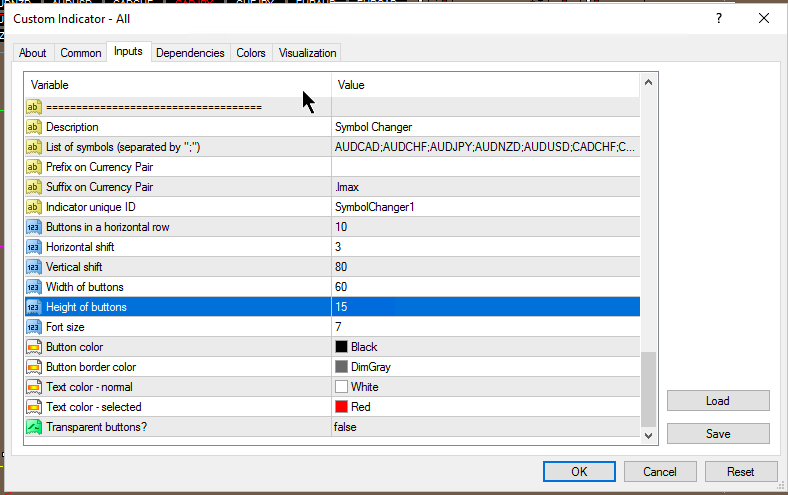Click the integer icon beside Font size
788x495 pixels.
[34, 327]
